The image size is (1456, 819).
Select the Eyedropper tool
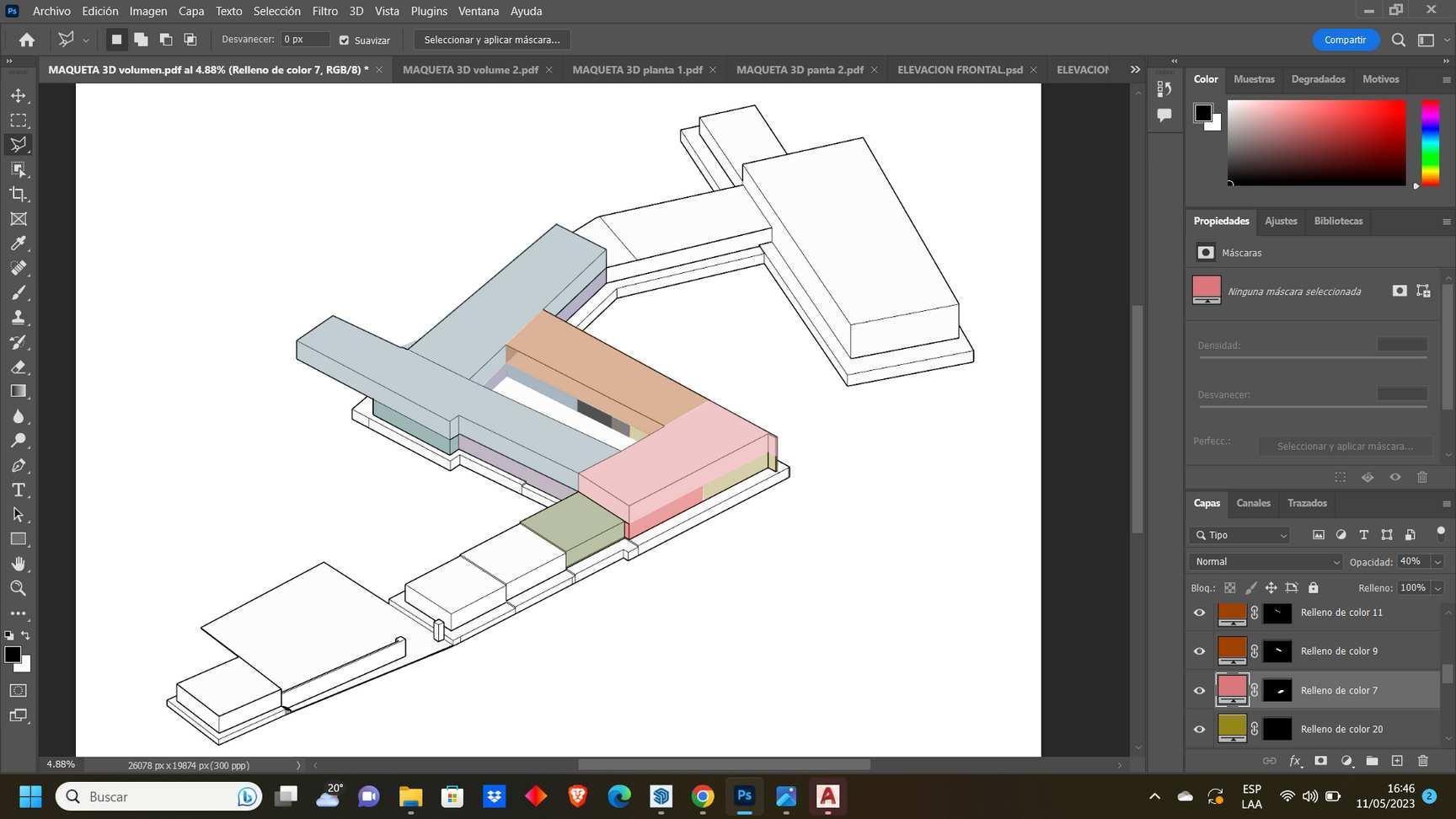tap(19, 244)
